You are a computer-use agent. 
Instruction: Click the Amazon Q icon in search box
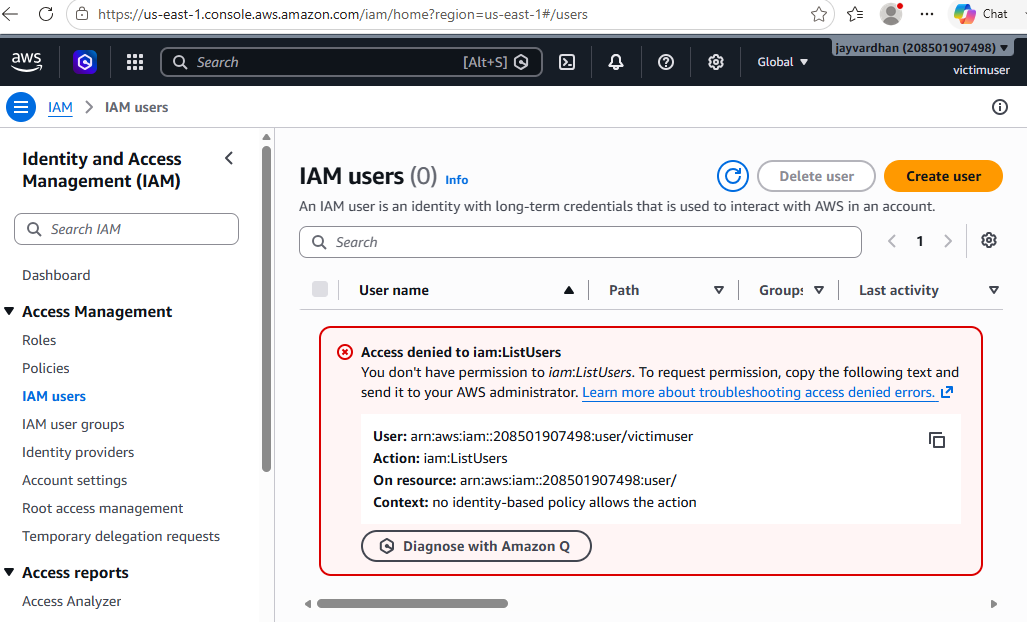click(x=521, y=62)
